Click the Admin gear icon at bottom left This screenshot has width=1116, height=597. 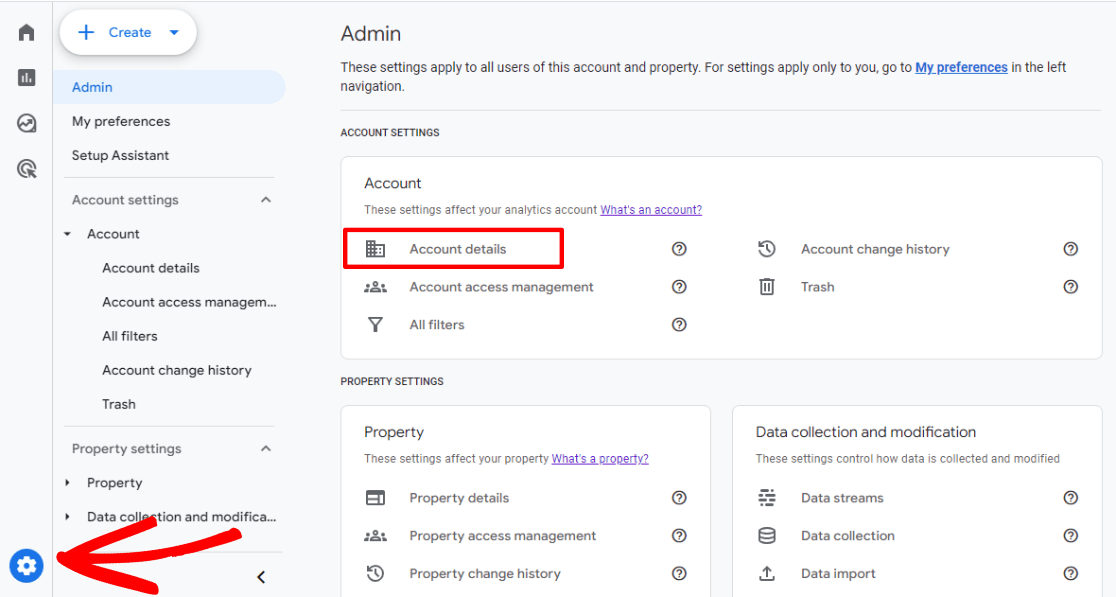[26, 566]
